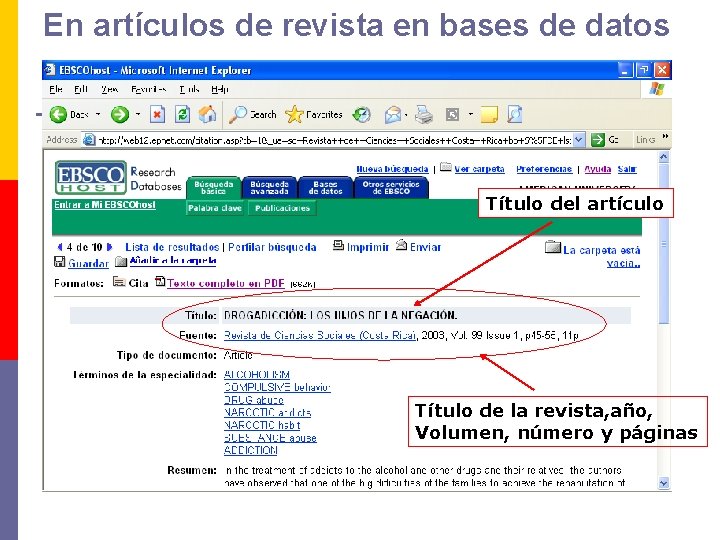Click the Edit page toolbar icon

[452, 114]
